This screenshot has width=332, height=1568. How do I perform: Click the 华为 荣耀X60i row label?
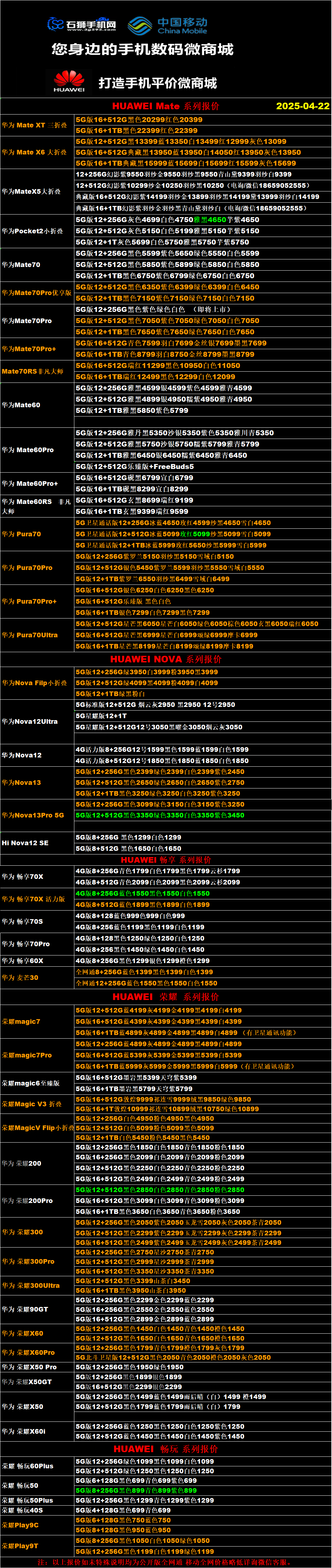23,1432
